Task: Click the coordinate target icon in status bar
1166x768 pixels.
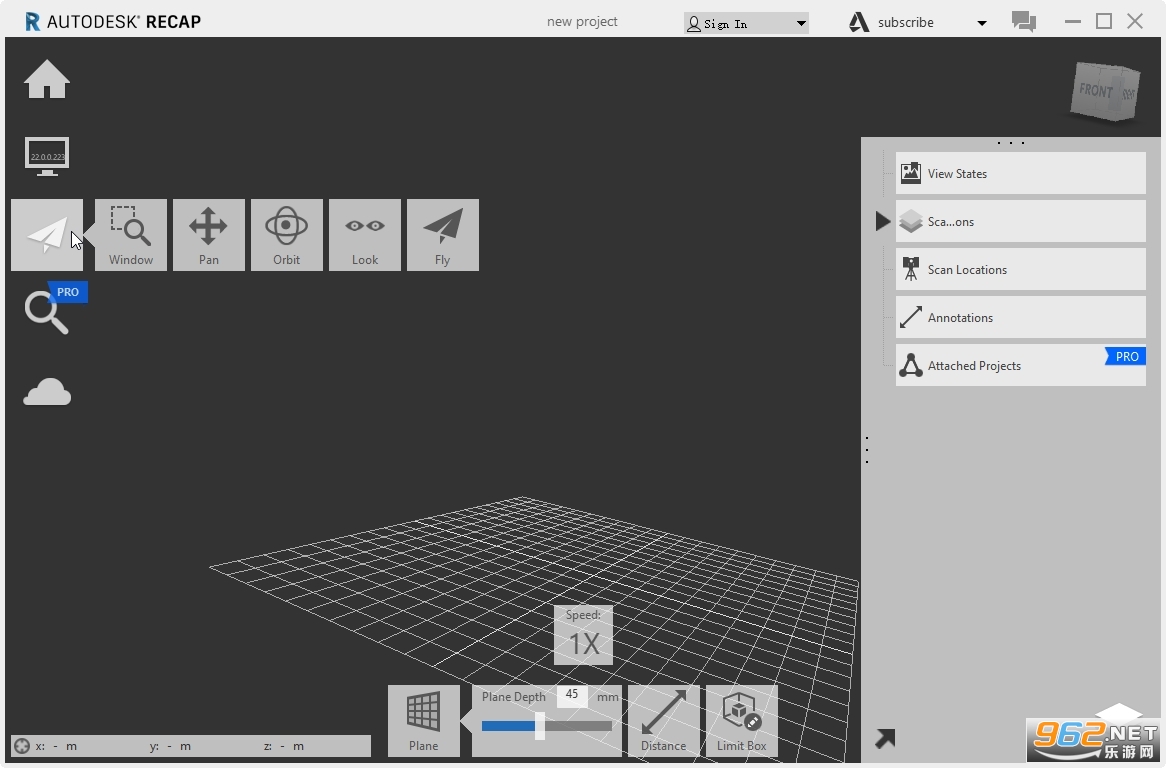Action: coord(22,746)
